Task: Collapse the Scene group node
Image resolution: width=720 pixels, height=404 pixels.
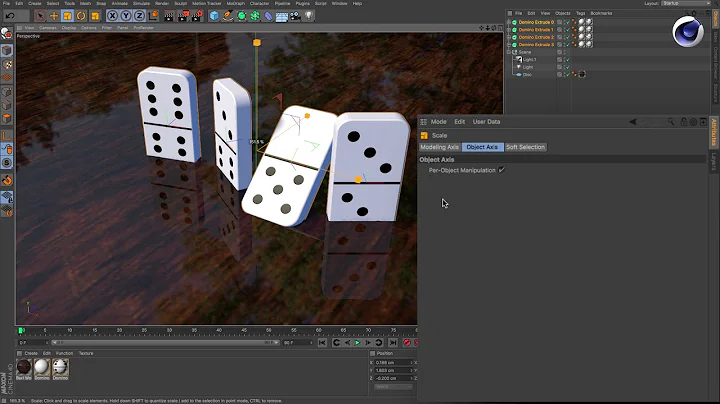Action: coord(509,52)
